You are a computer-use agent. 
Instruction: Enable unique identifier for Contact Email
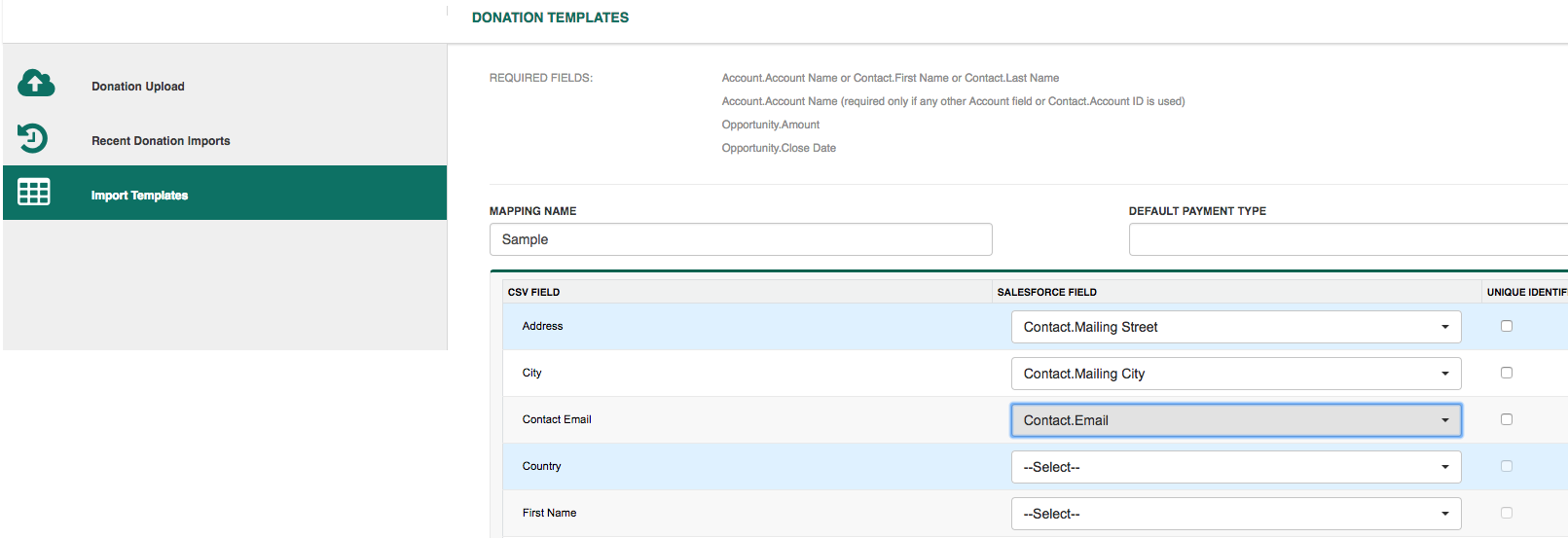(1506, 419)
